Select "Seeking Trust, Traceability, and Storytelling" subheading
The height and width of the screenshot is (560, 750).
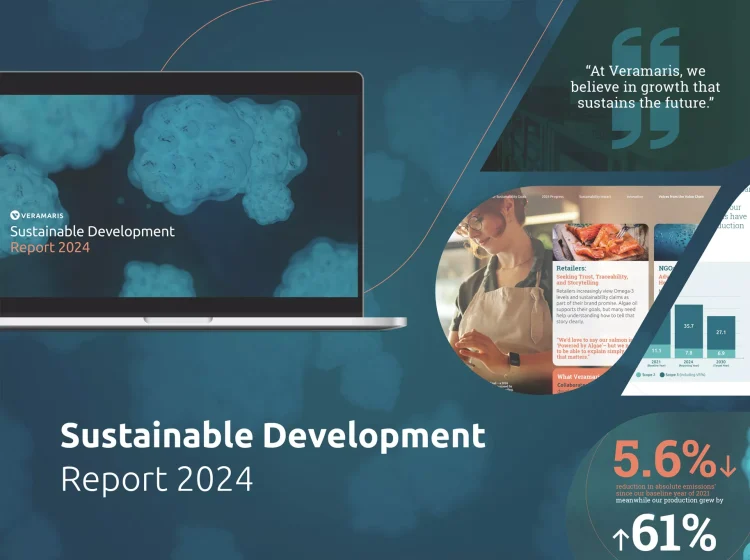coord(592,280)
